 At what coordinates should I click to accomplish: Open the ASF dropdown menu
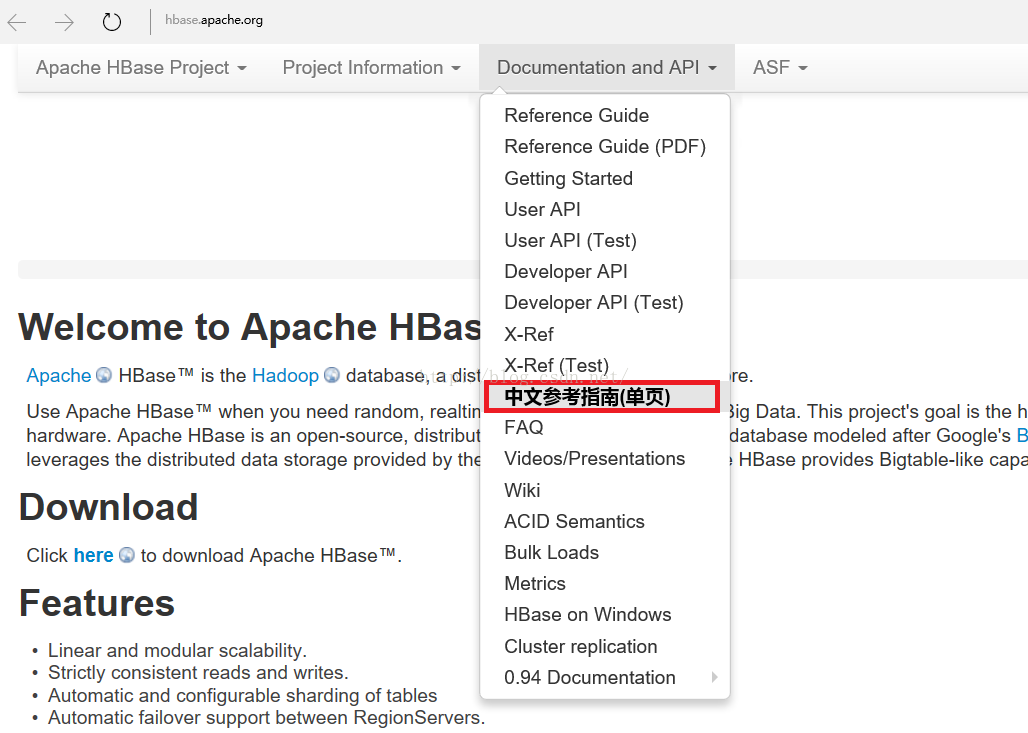click(780, 68)
